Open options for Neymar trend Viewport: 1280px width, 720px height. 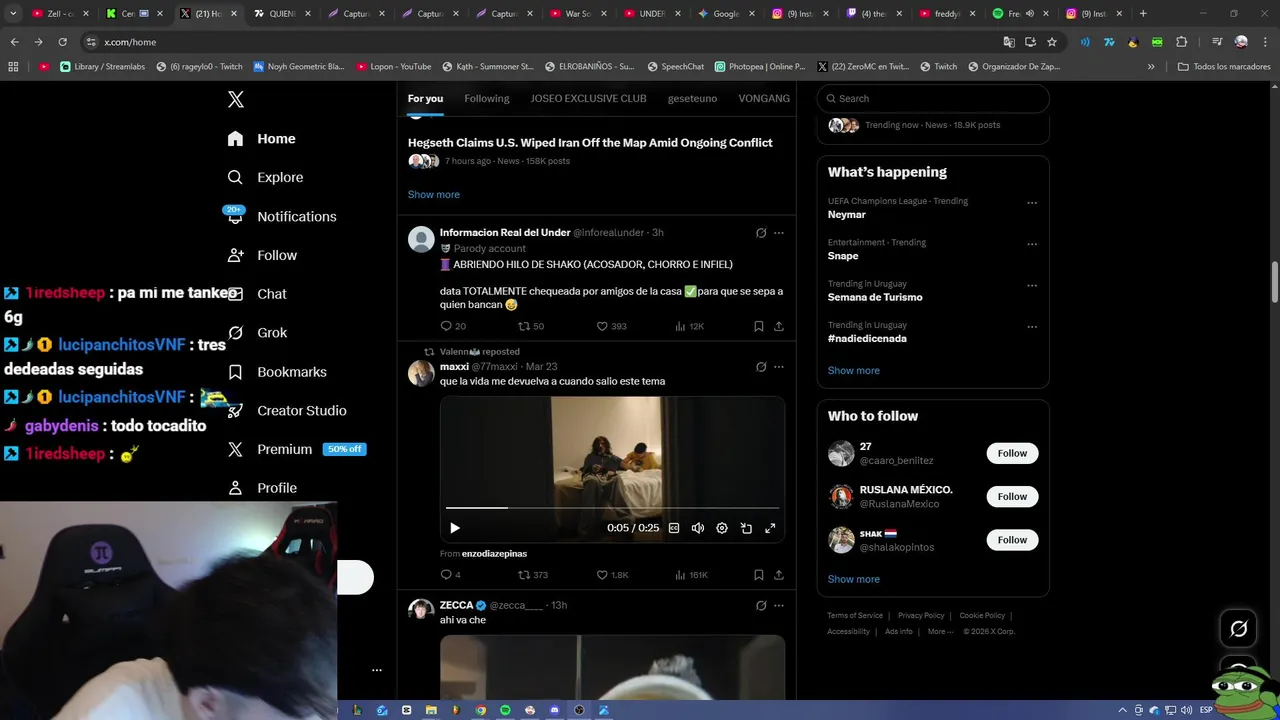pos(1032,203)
